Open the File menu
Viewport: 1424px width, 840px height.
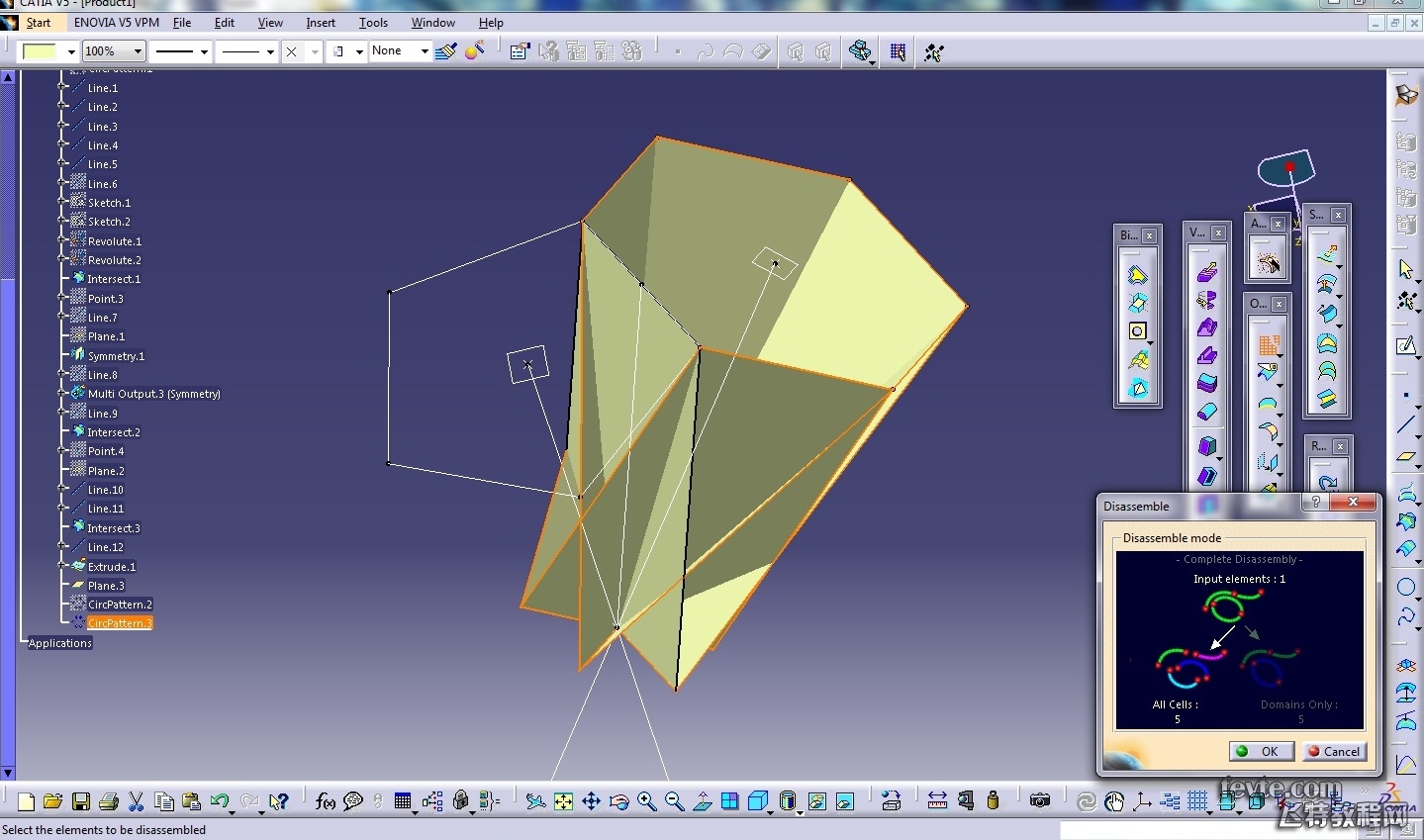(182, 23)
